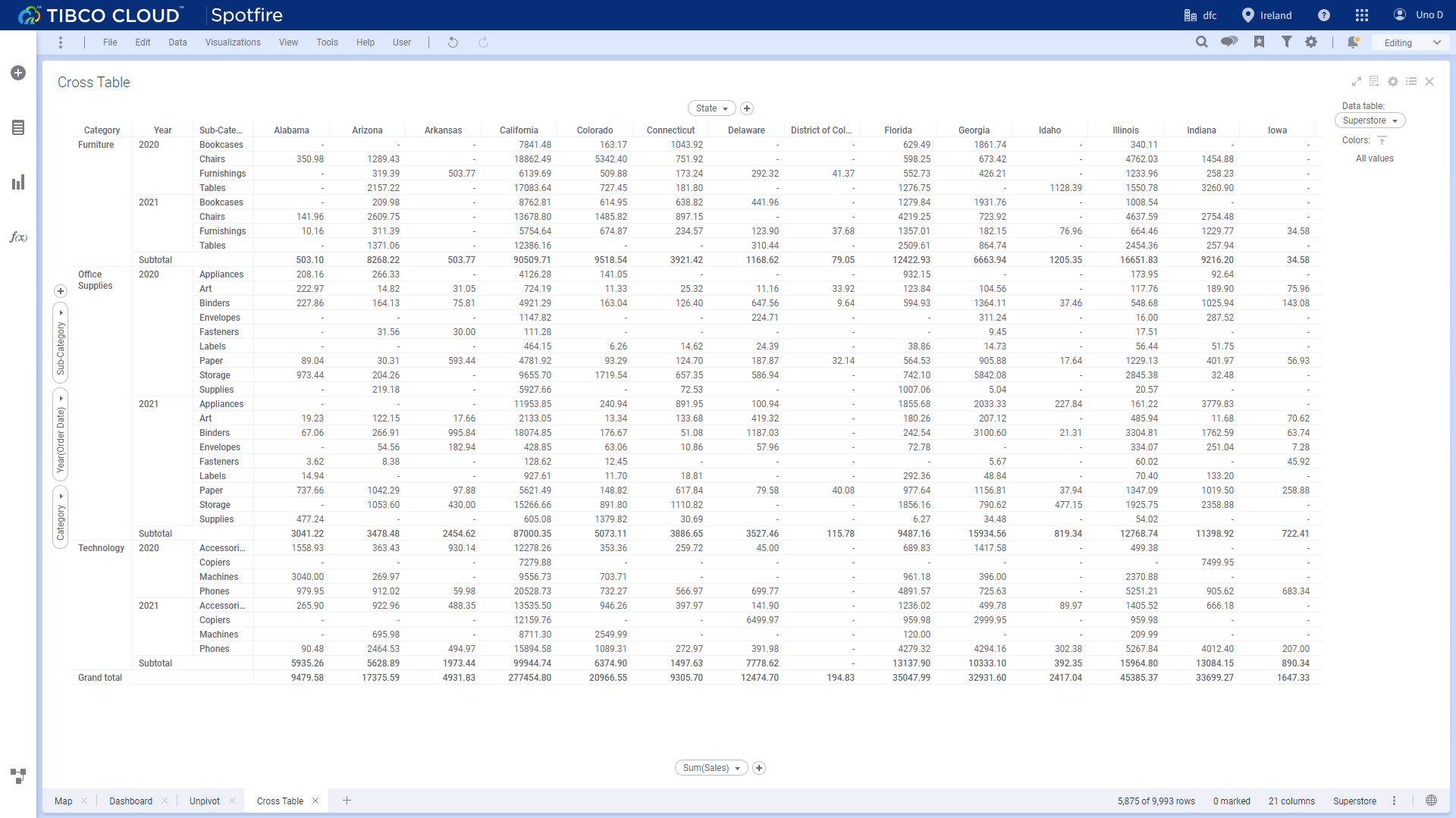The height and width of the screenshot is (818, 1456).
Task: Expand the collapsed Sub-Category axis selector
Action: pyautogui.click(x=61, y=312)
